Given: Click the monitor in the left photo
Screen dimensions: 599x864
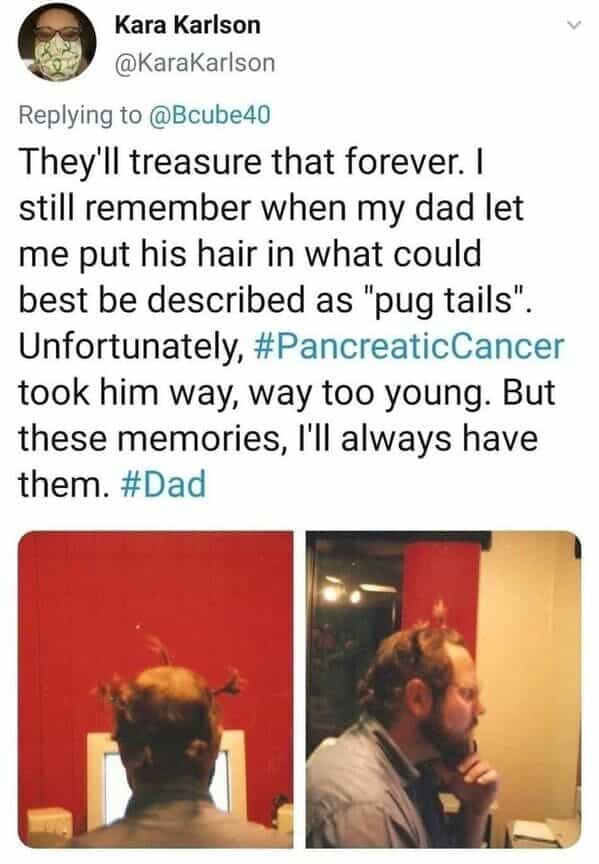Looking at the screenshot, I should click(165, 774).
